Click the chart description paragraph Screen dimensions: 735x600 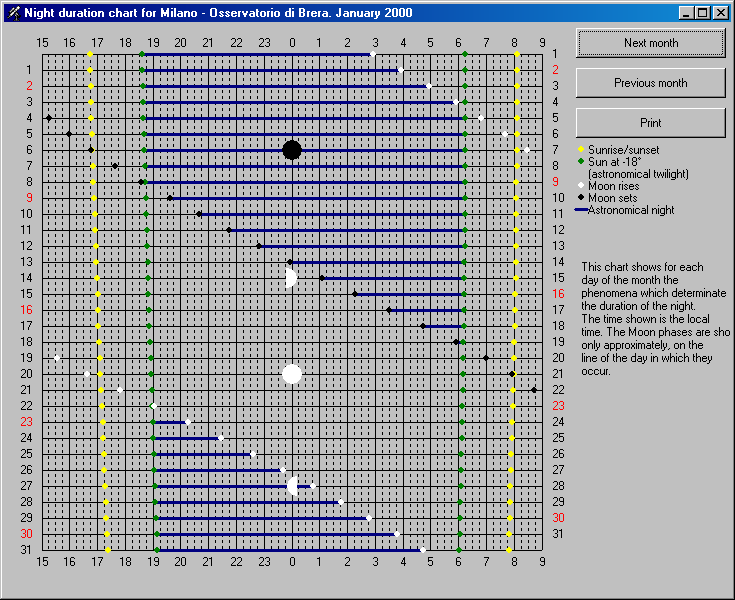click(655, 319)
